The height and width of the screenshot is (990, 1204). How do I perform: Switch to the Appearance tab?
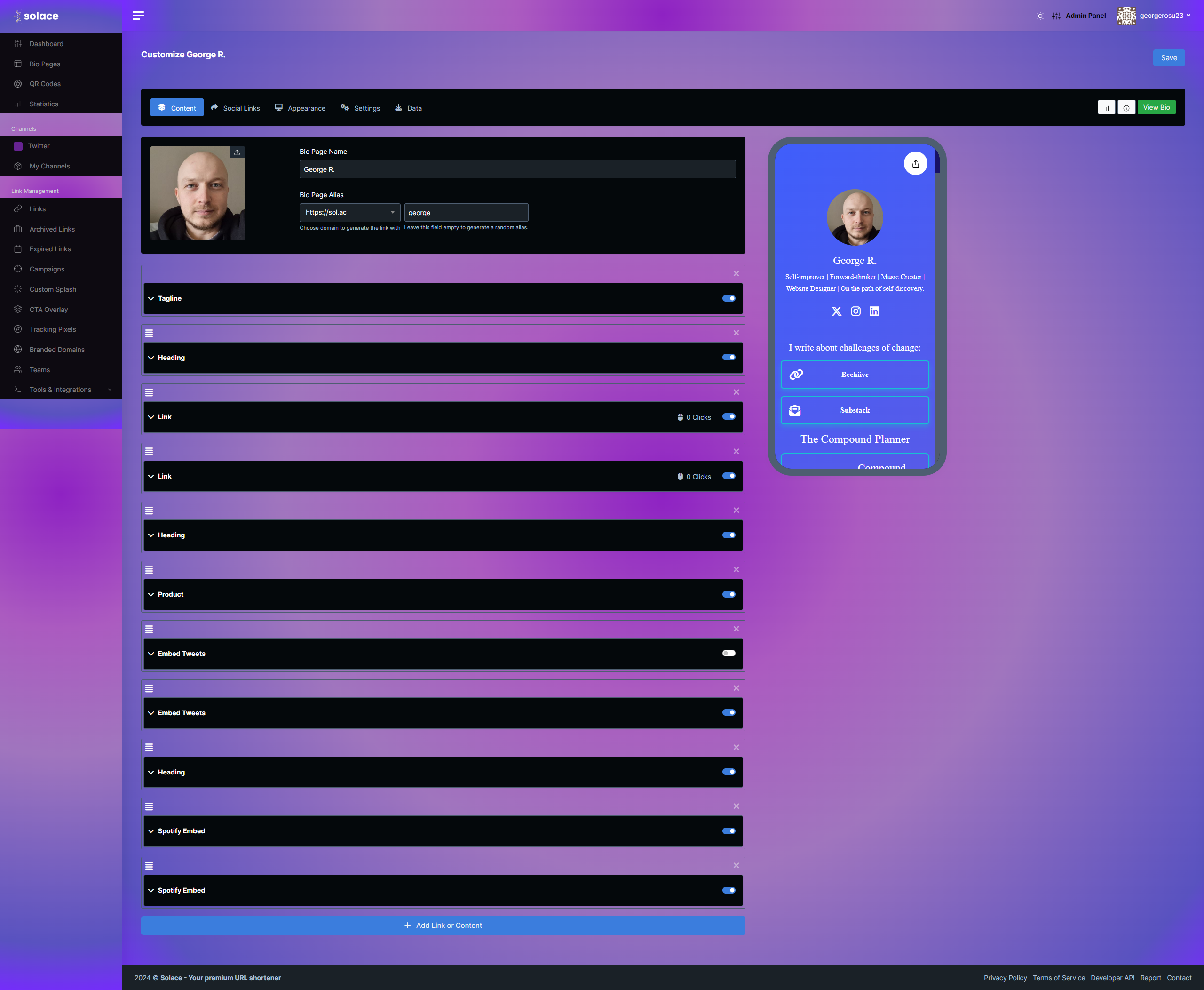(300, 108)
